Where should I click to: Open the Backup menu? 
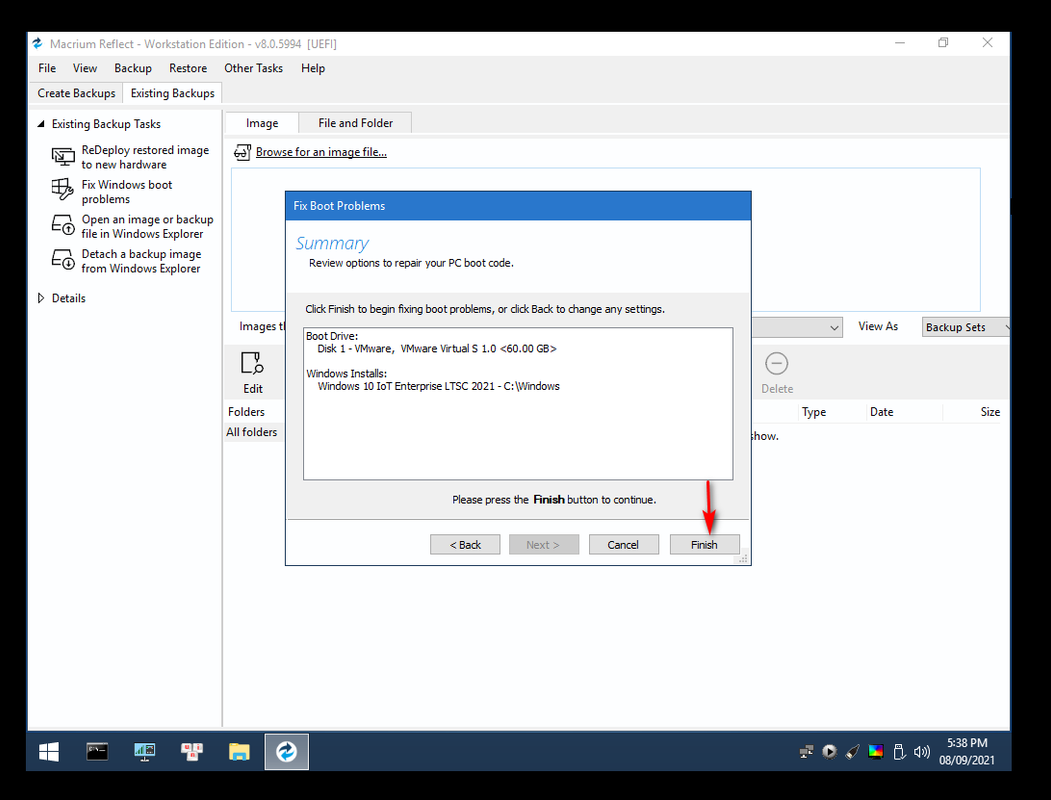click(x=133, y=68)
